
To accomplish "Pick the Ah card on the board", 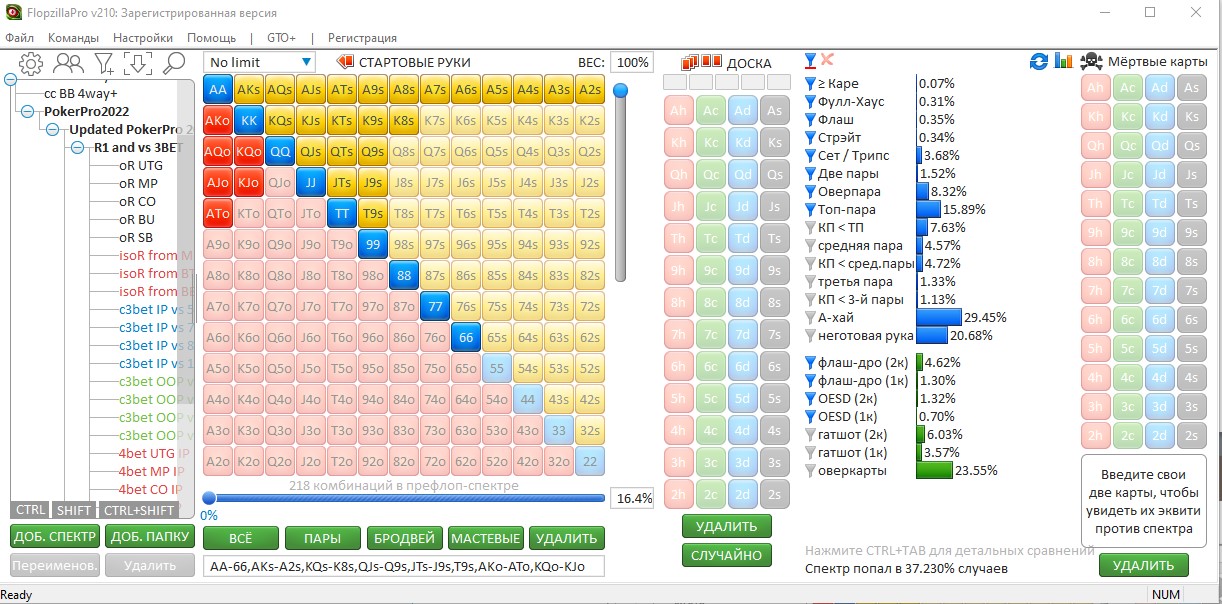I will click(x=679, y=110).
